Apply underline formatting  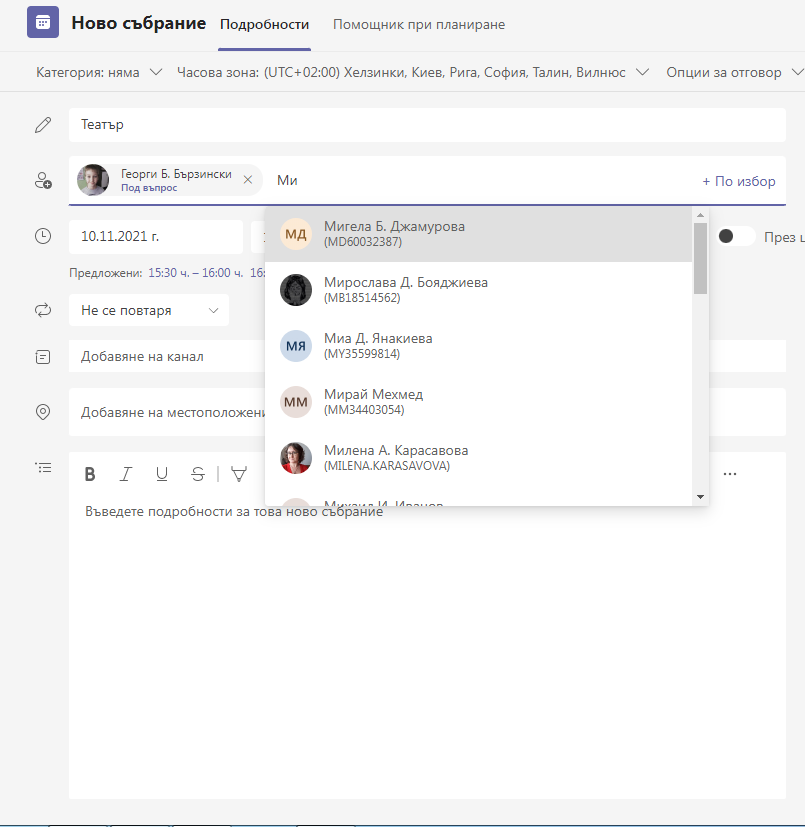point(162,474)
